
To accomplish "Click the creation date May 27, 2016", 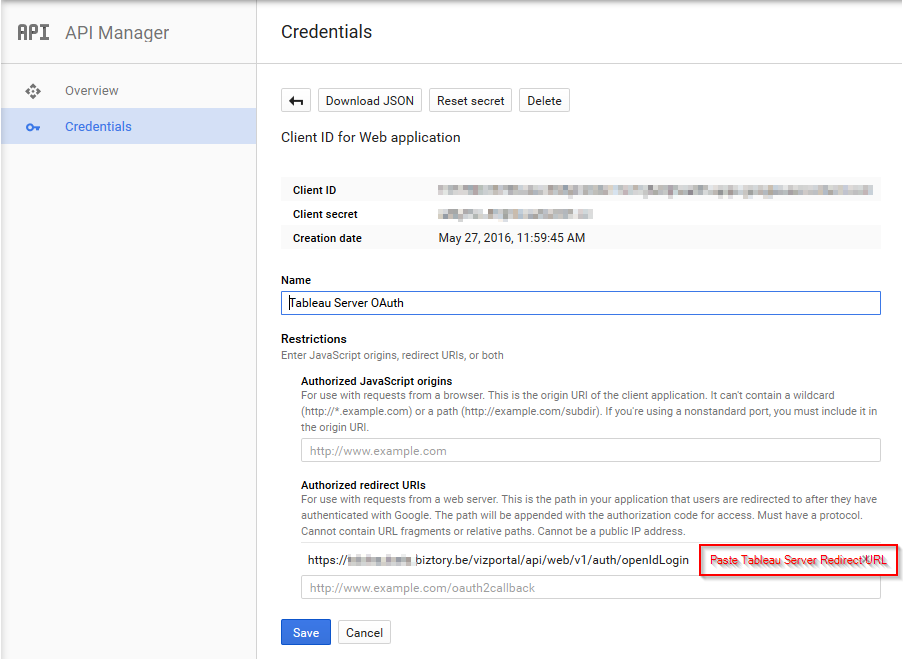I will (511, 238).
